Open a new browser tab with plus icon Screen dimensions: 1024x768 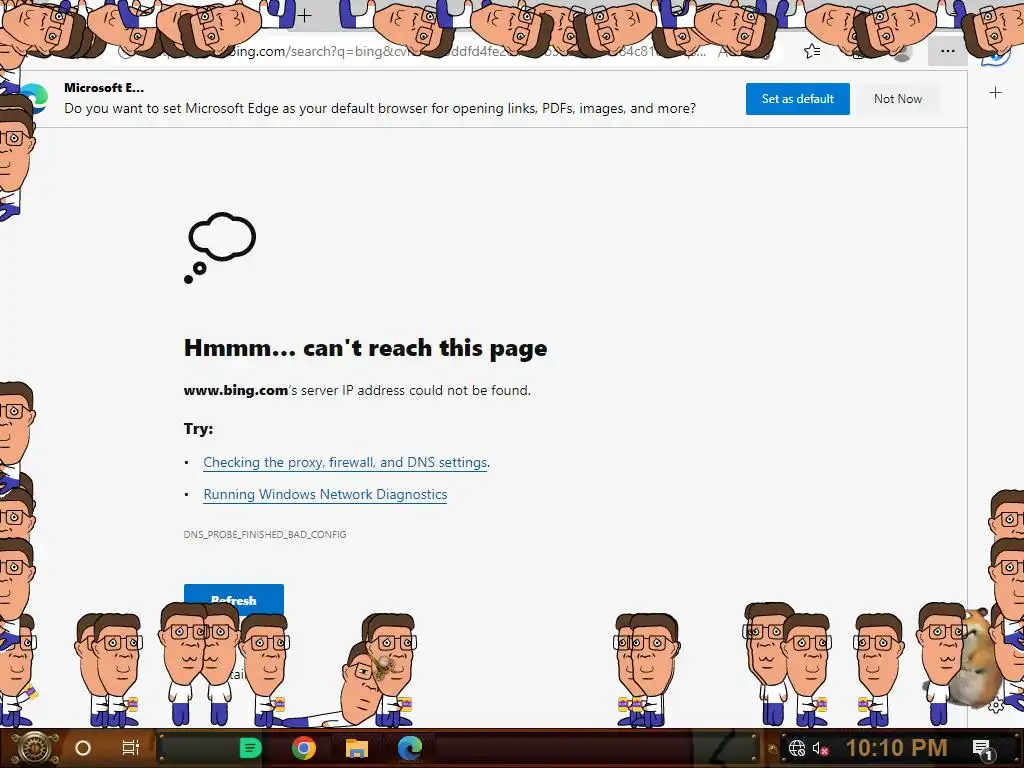coord(304,15)
